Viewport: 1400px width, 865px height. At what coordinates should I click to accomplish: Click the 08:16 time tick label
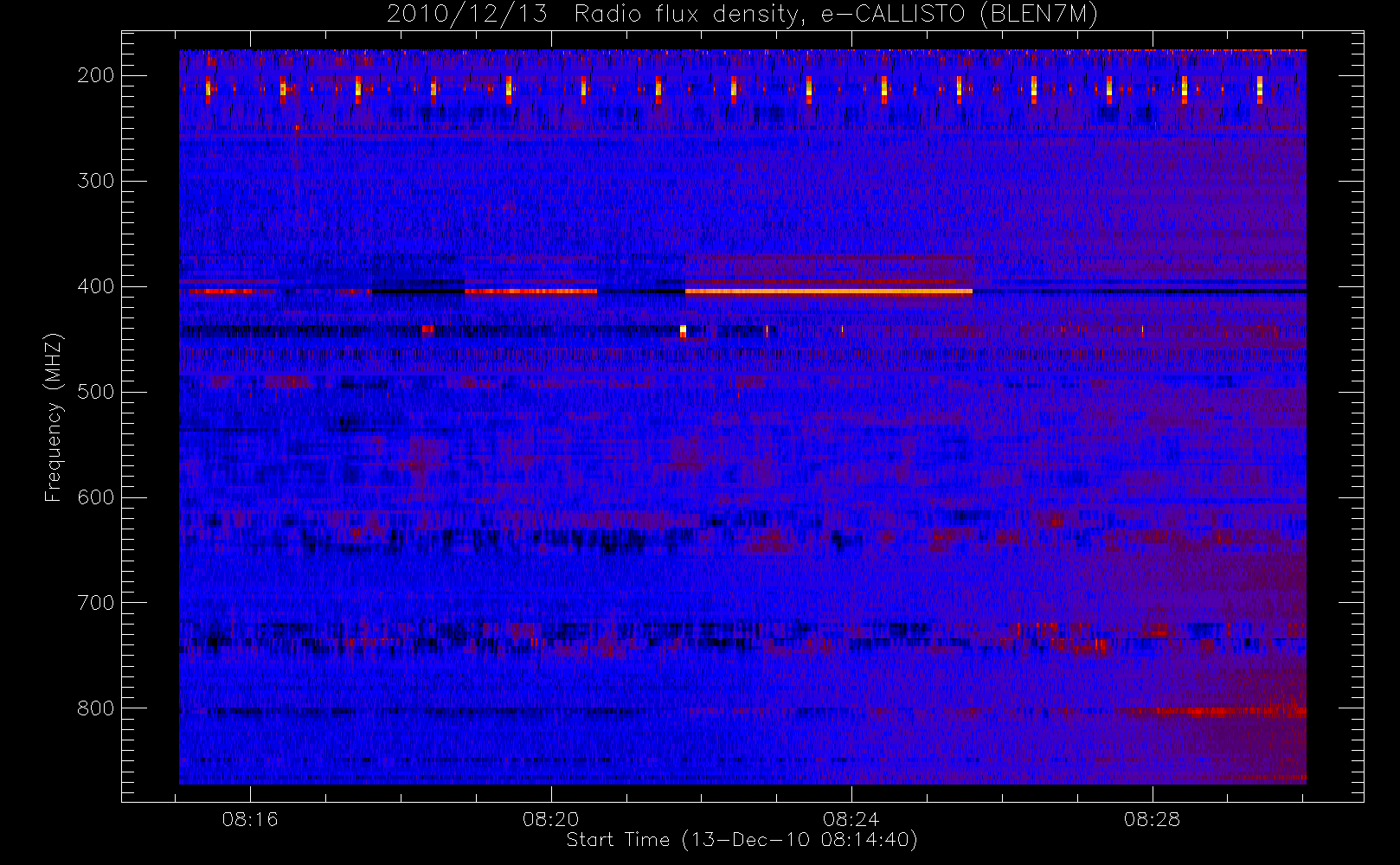pos(250,819)
